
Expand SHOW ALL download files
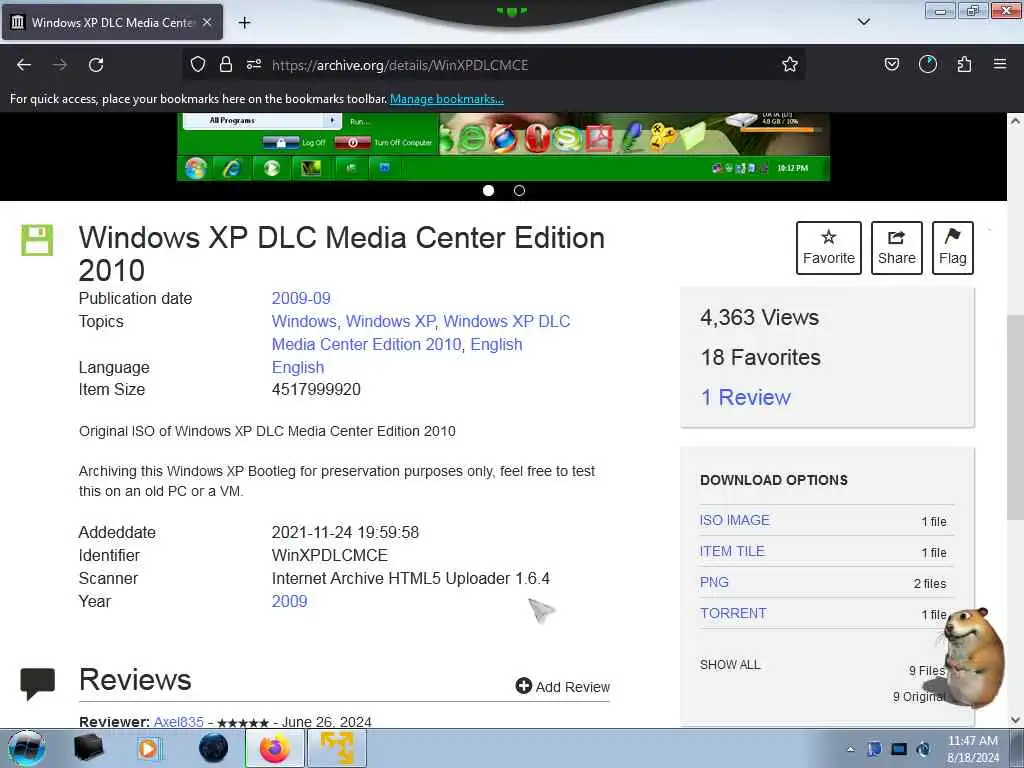click(730, 665)
